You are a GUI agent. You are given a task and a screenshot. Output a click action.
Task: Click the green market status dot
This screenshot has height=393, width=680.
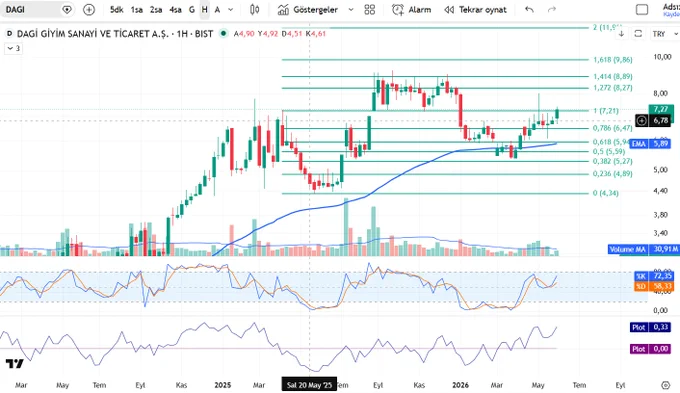pos(223,33)
